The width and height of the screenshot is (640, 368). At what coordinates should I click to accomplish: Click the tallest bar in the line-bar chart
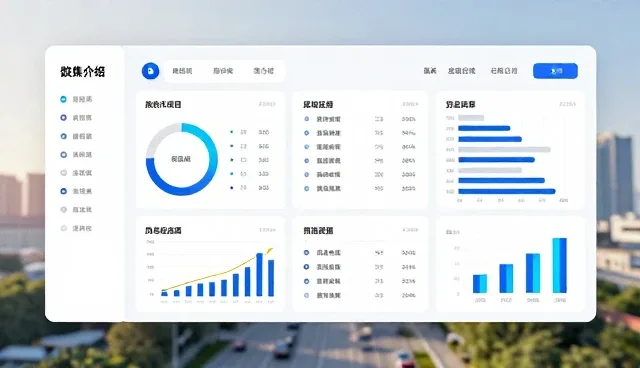point(260,275)
